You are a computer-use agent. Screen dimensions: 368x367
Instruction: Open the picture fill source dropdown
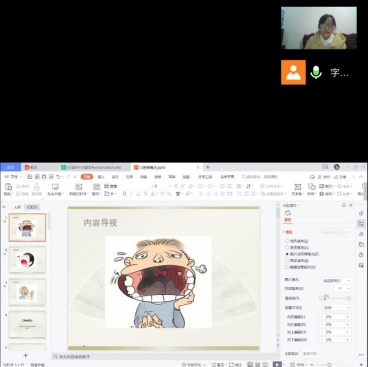pyautogui.click(x=336, y=280)
